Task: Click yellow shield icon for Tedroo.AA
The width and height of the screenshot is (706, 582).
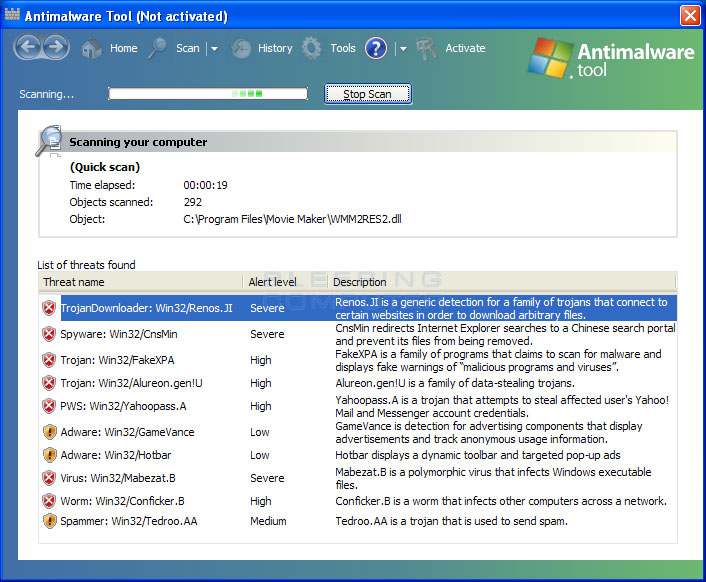Action: pyautogui.click(x=50, y=521)
